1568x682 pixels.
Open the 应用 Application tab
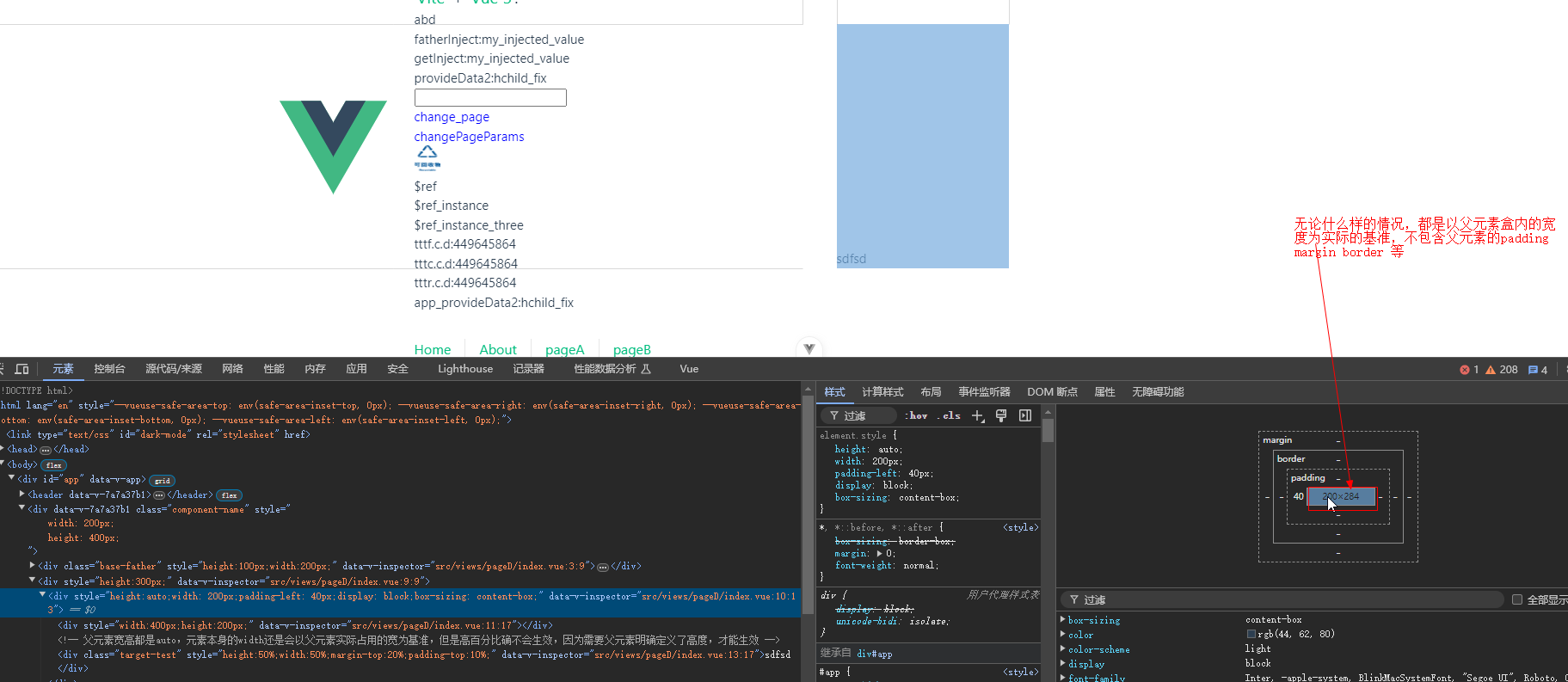(356, 369)
